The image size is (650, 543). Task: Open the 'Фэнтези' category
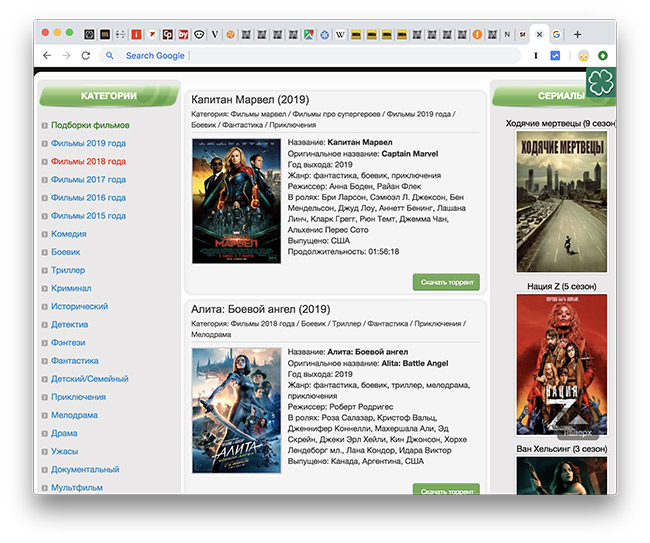pyautogui.click(x=68, y=343)
